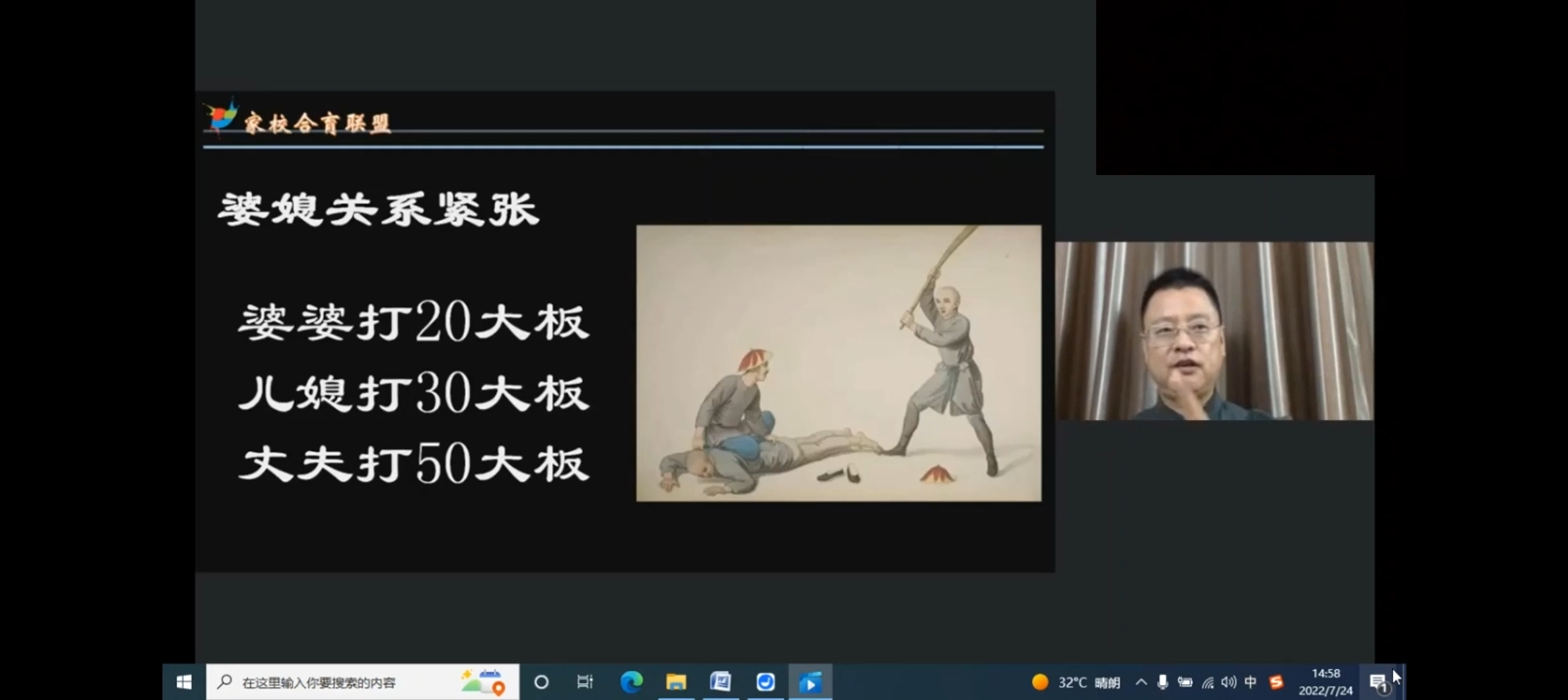
Task: Open the blue round app taskbar icon
Action: click(x=766, y=682)
